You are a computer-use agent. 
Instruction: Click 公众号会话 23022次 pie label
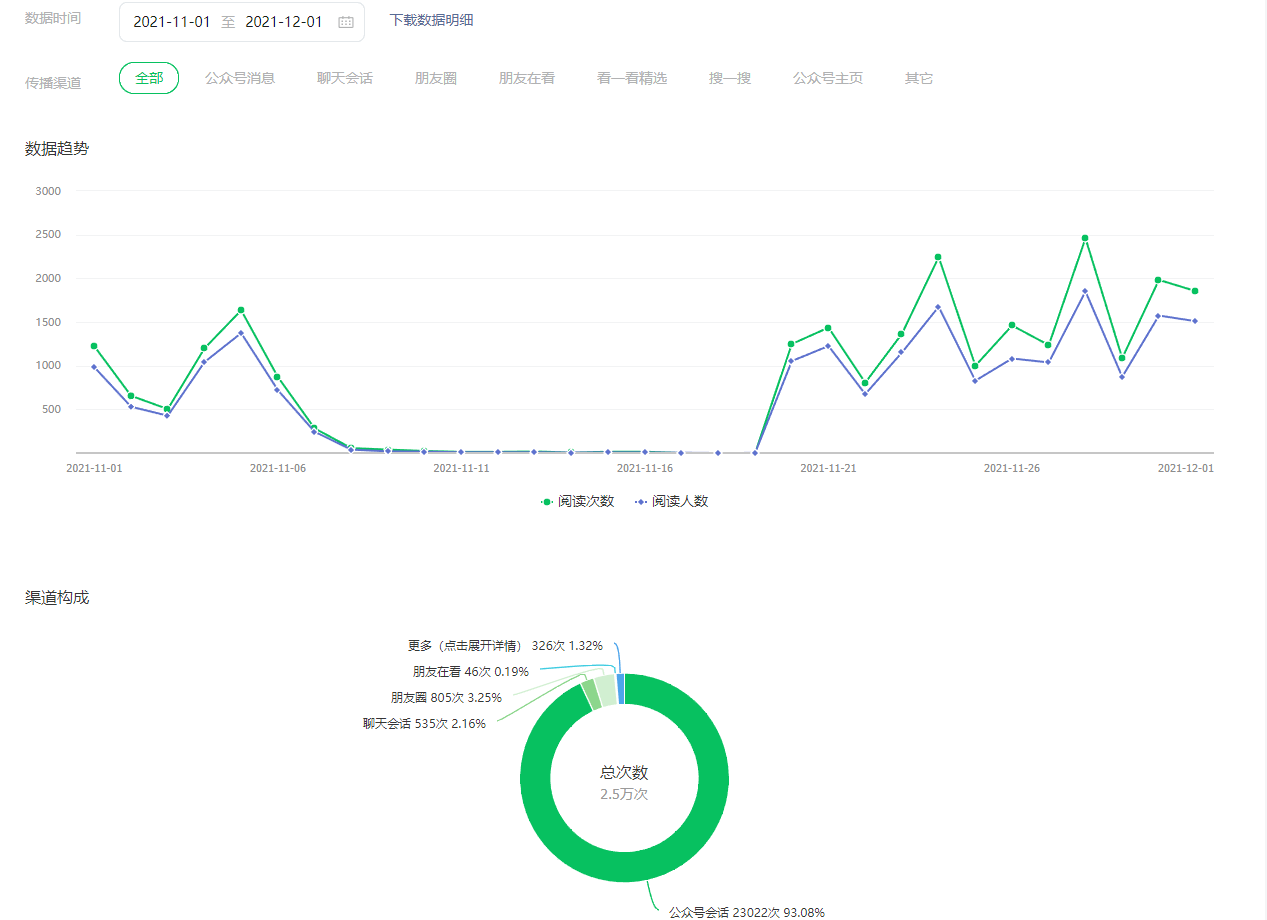click(x=746, y=911)
